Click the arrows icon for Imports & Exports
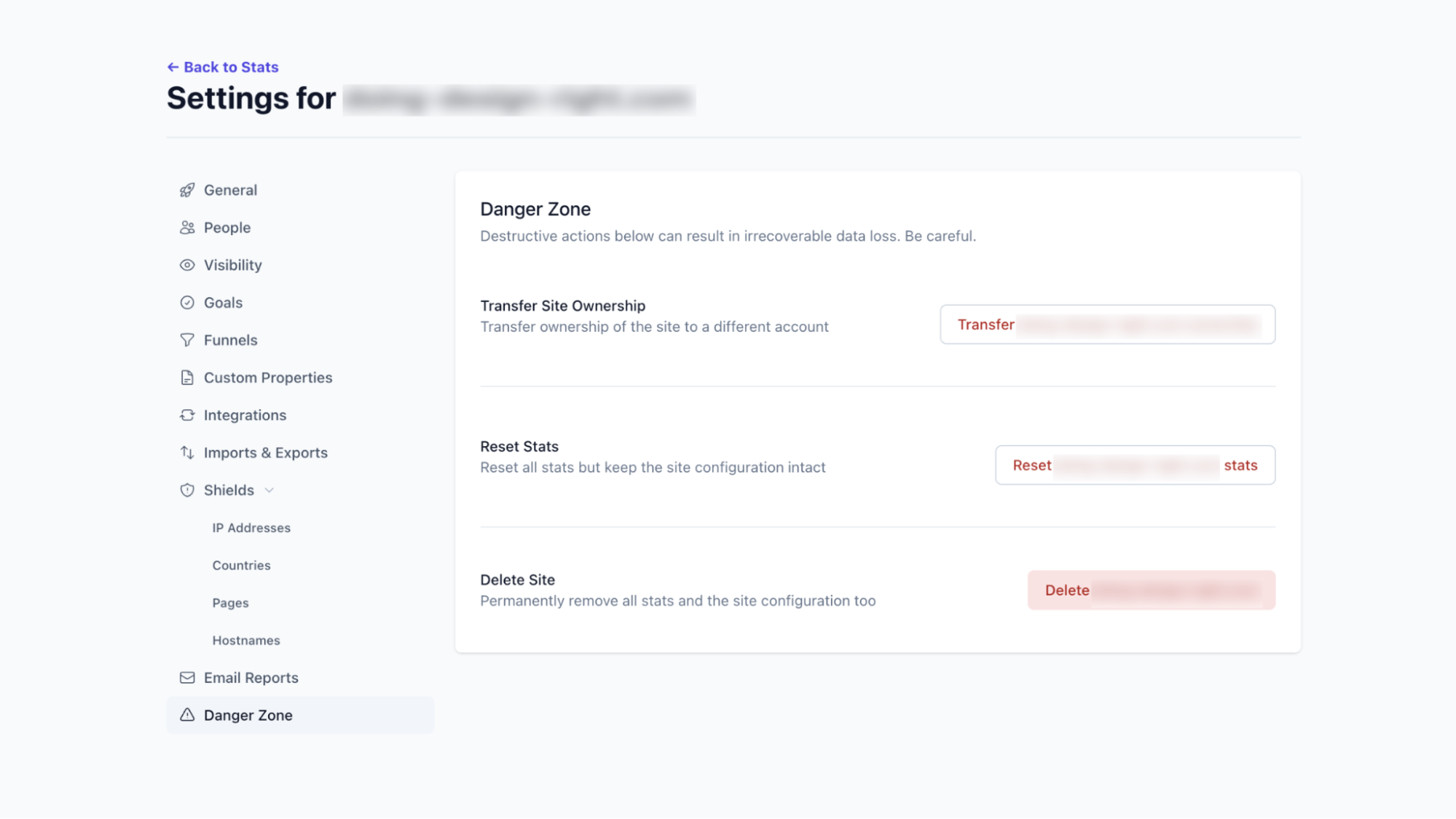 [x=187, y=452]
